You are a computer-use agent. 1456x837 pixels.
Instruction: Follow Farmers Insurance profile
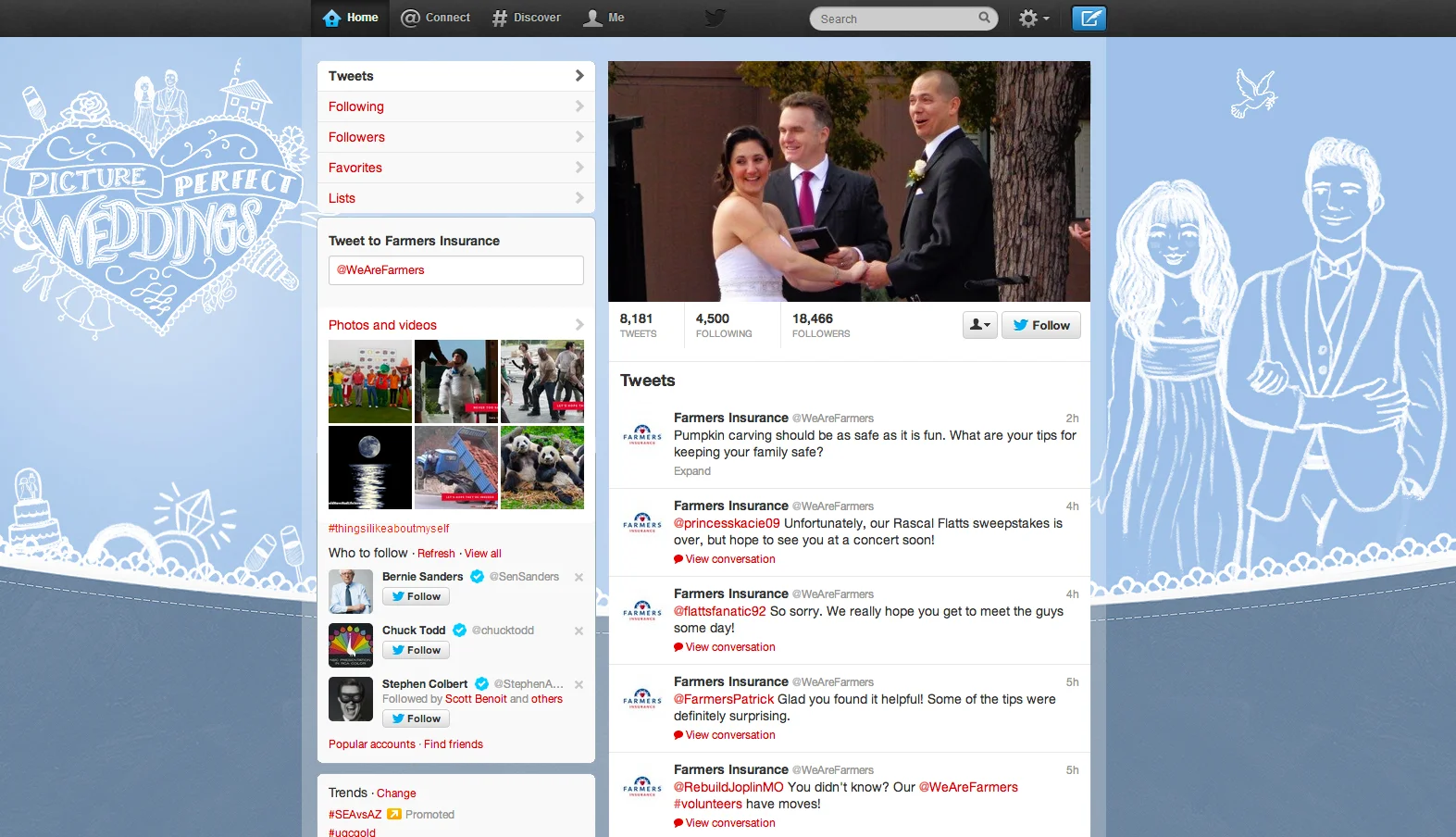coord(1041,325)
